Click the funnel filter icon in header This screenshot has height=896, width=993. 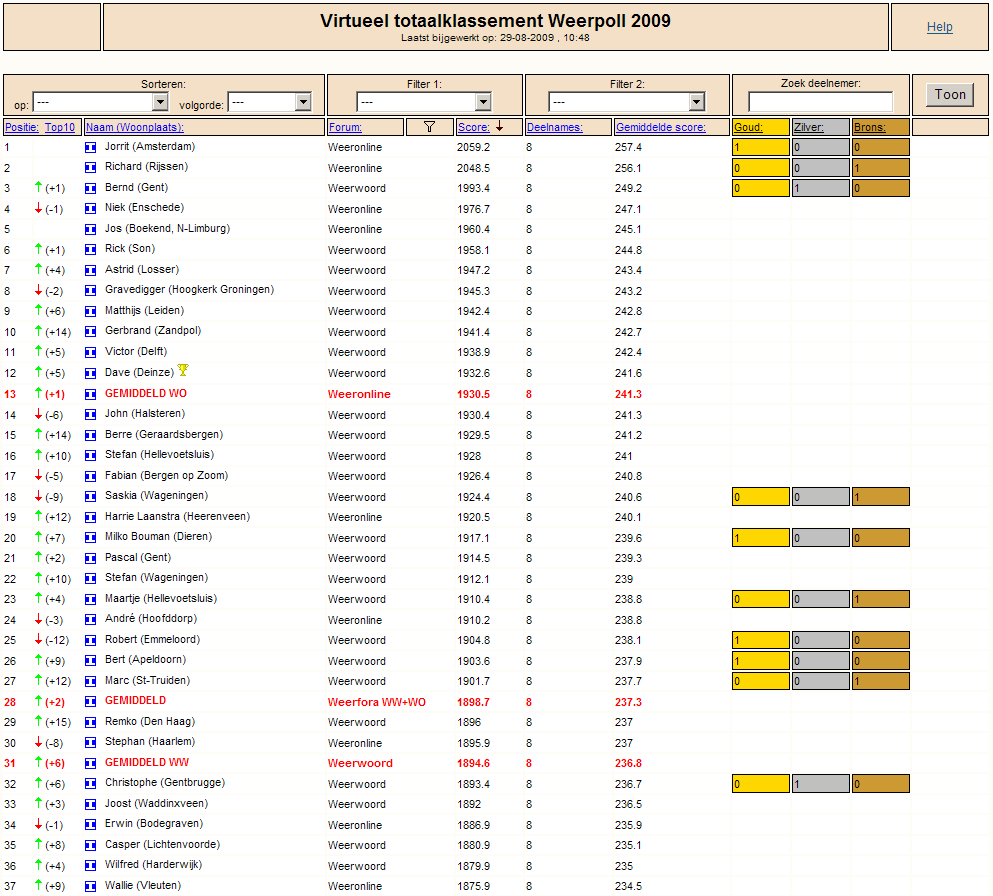[429, 127]
